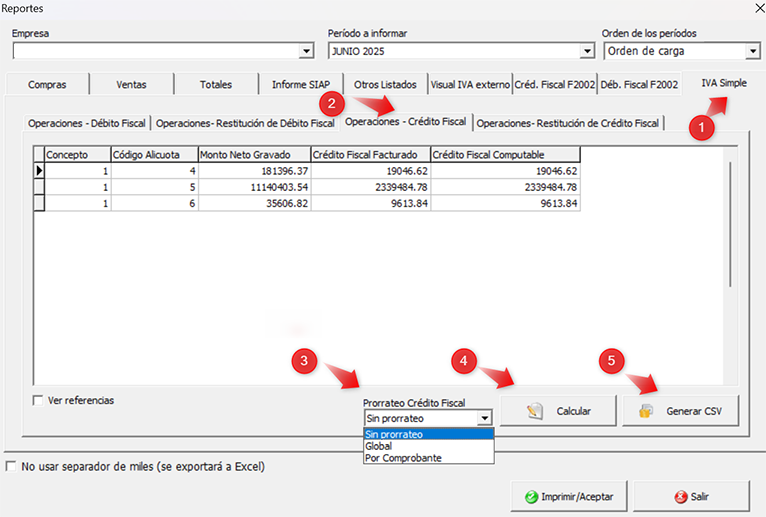Open the Orden de los períodos dropdown
This screenshot has height=517, width=766.
752,51
